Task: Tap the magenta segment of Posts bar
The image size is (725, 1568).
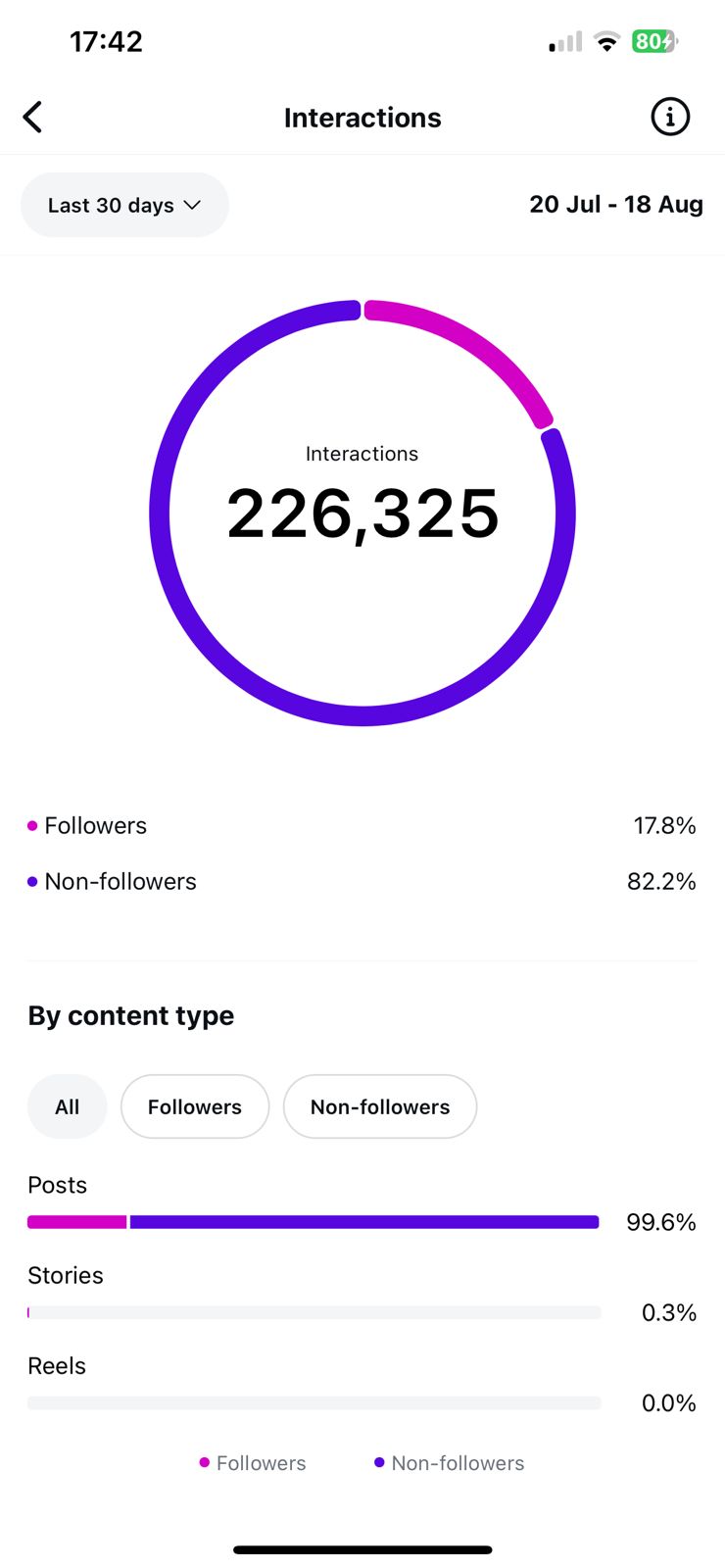Action: tap(76, 1222)
